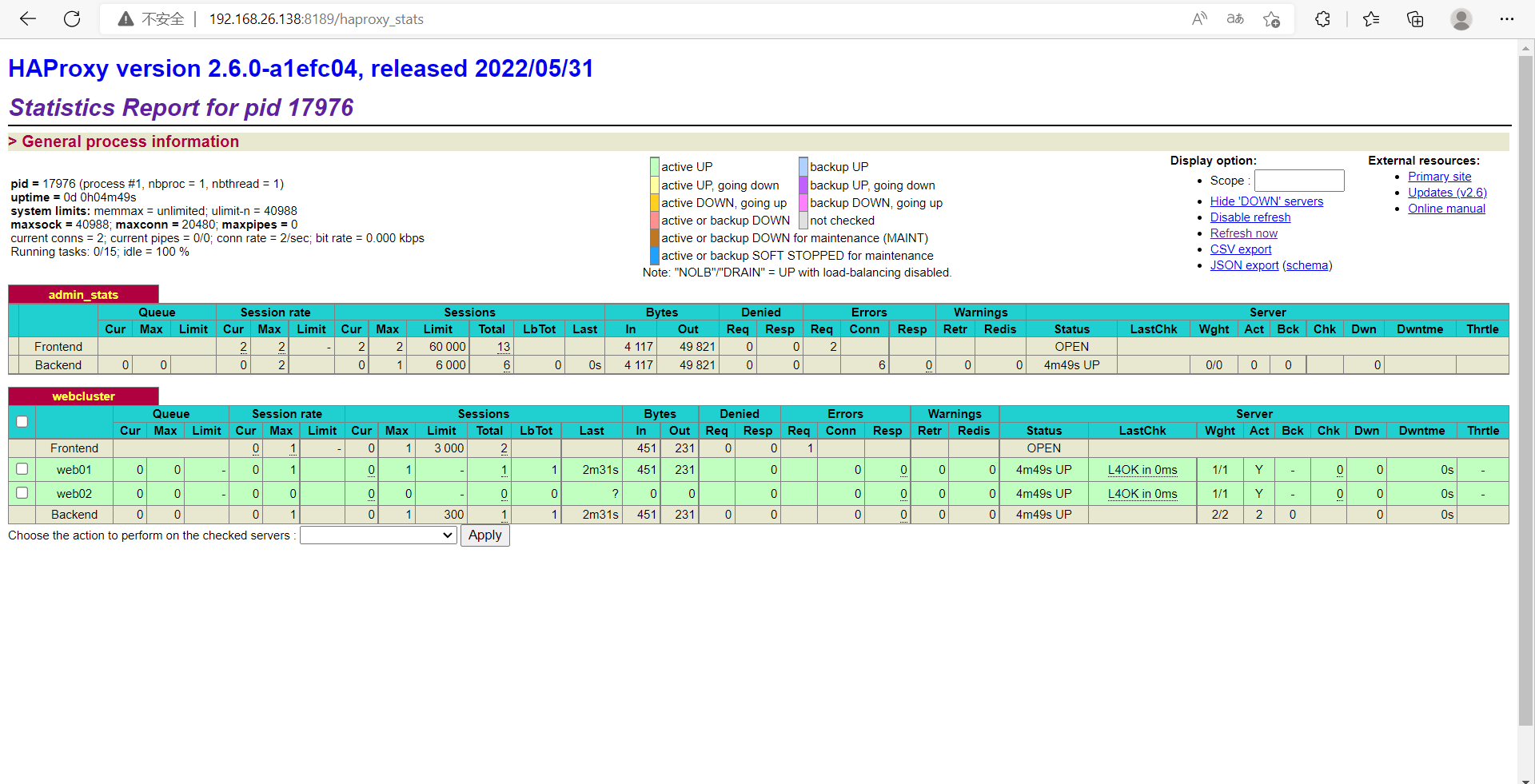This screenshot has height=784, width=1535.
Task: Open the JSON export link
Action: point(1244,265)
